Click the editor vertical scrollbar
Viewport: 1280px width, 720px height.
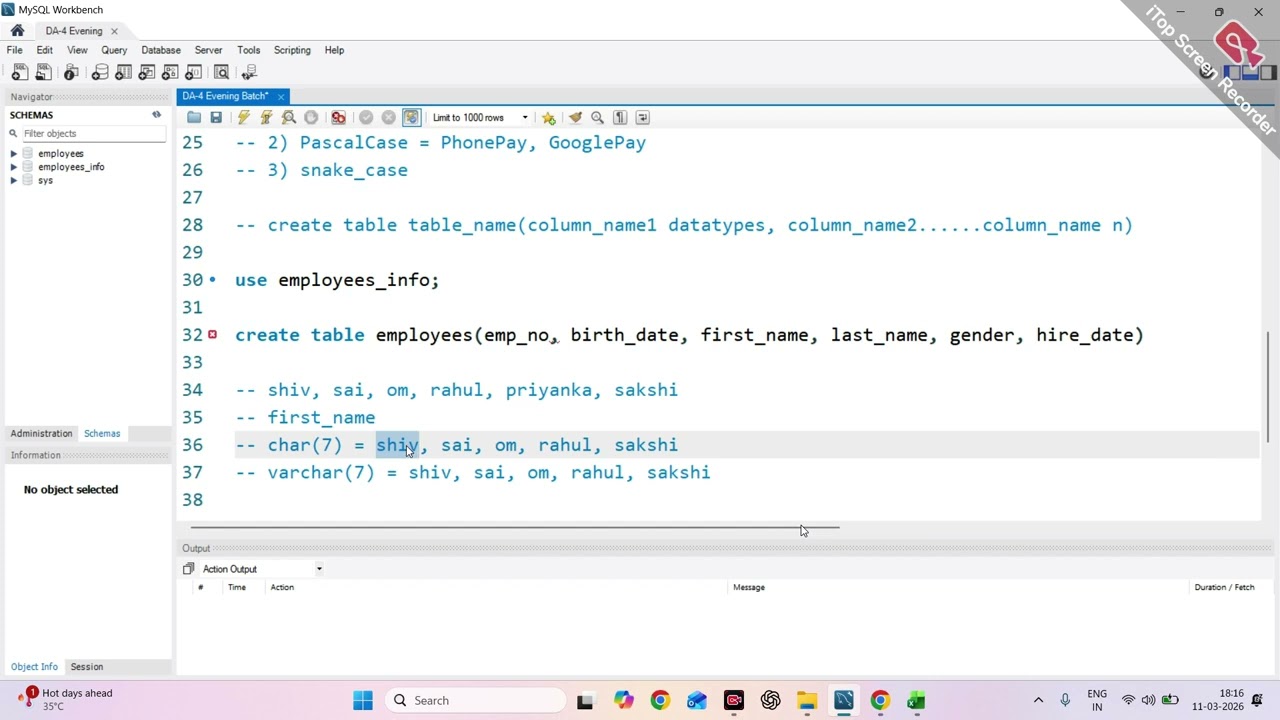(1268, 385)
